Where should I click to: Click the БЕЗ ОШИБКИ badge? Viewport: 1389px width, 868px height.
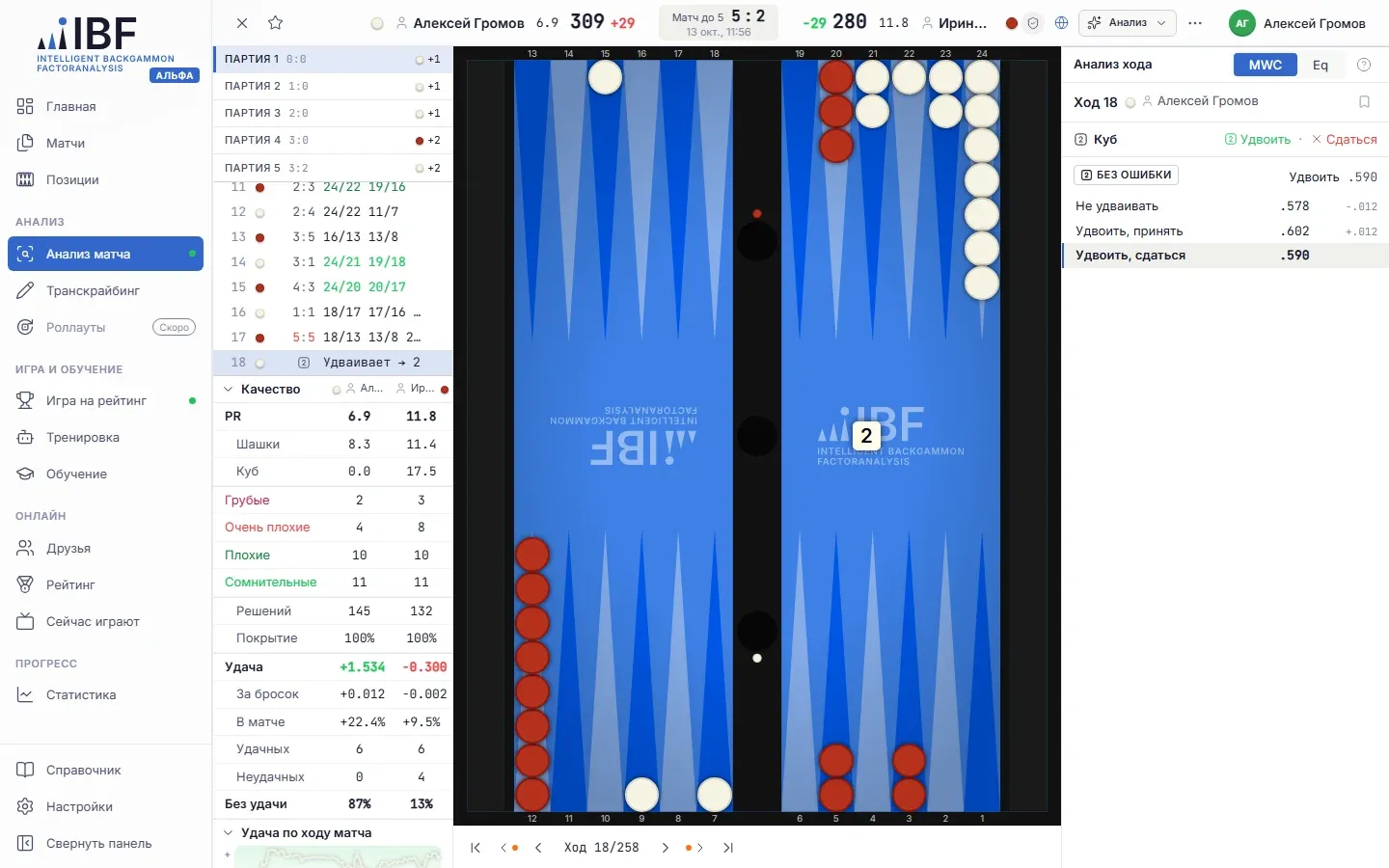[x=1126, y=175]
